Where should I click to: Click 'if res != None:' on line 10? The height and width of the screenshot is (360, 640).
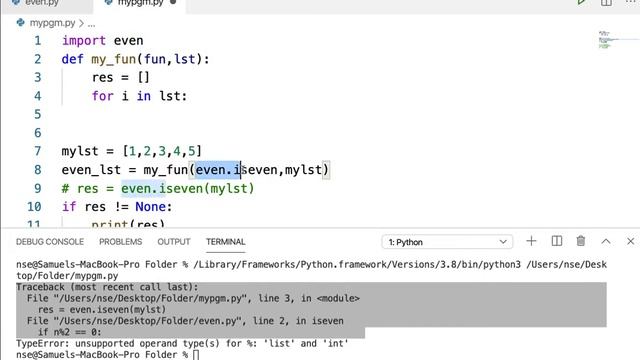[x=117, y=207]
